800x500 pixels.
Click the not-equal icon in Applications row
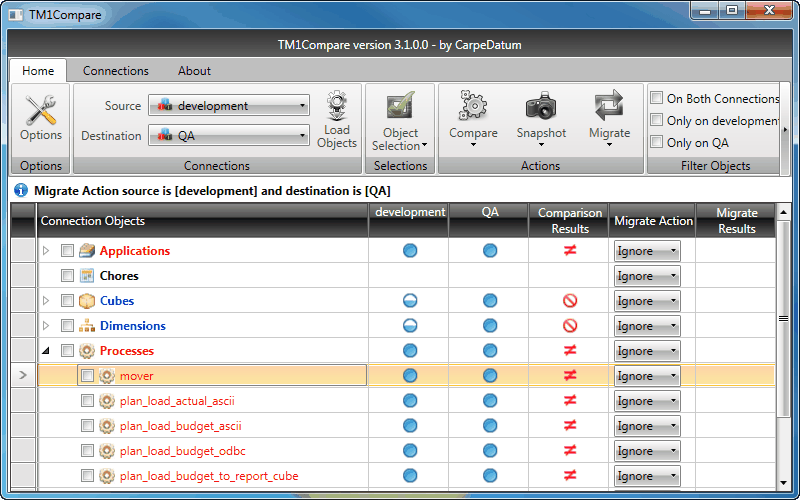(570, 251)
